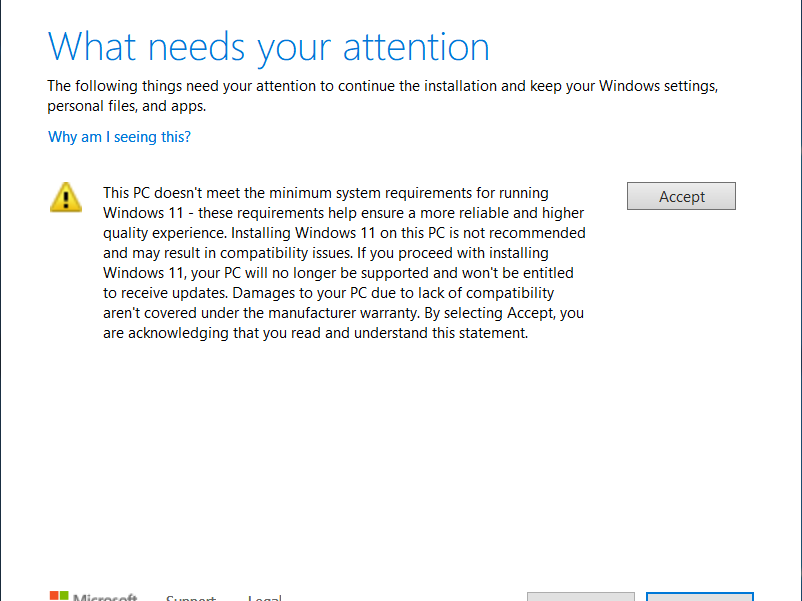
Task: Open the "Why am I seeing this?" link
Action: click(119, 137)
